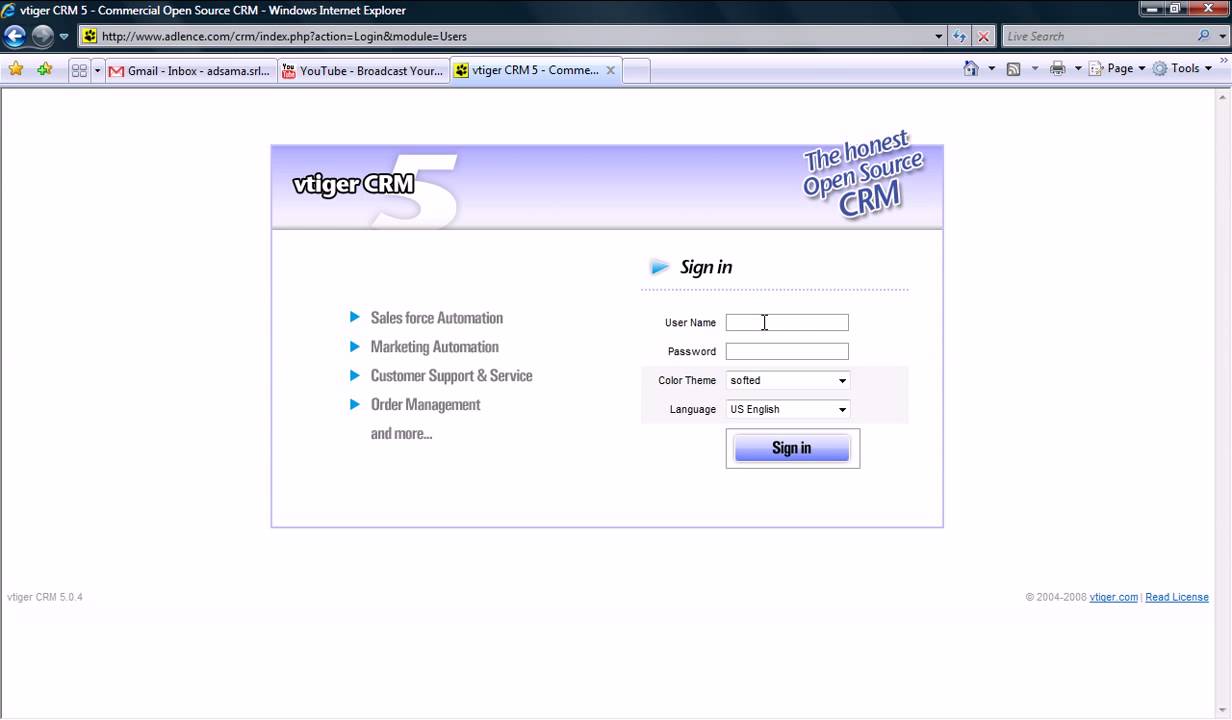This screenshot has height=720, width=1232.
Task: Click the RSS feeds icon
Action: (1013, 69)
